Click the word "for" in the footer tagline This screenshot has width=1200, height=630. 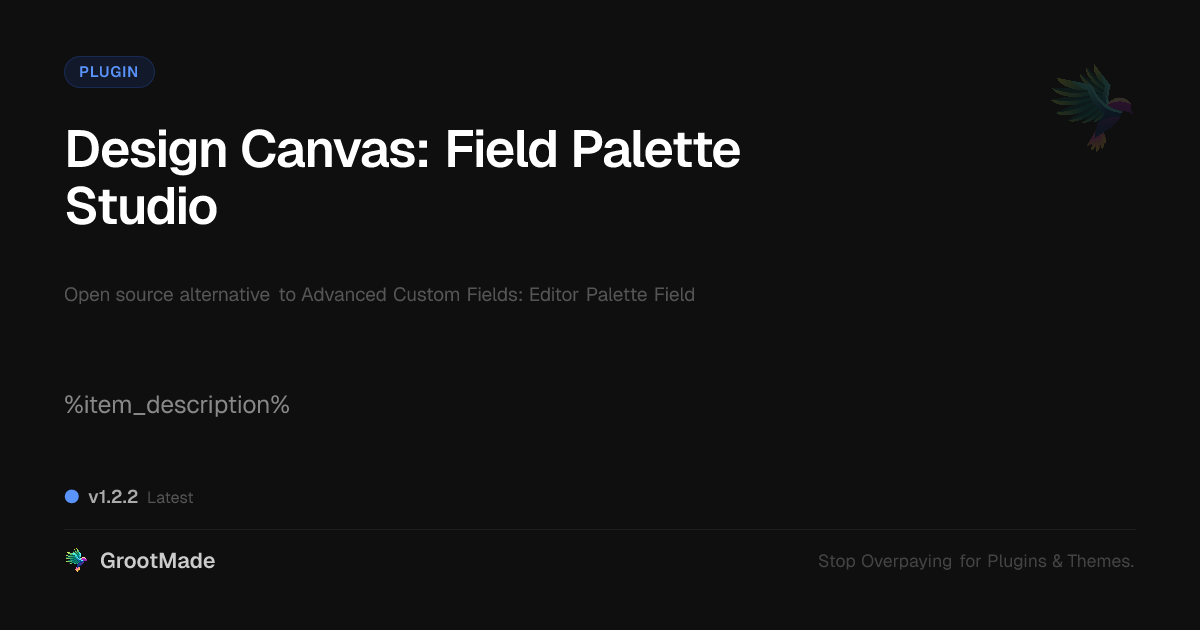coord(970,562)
